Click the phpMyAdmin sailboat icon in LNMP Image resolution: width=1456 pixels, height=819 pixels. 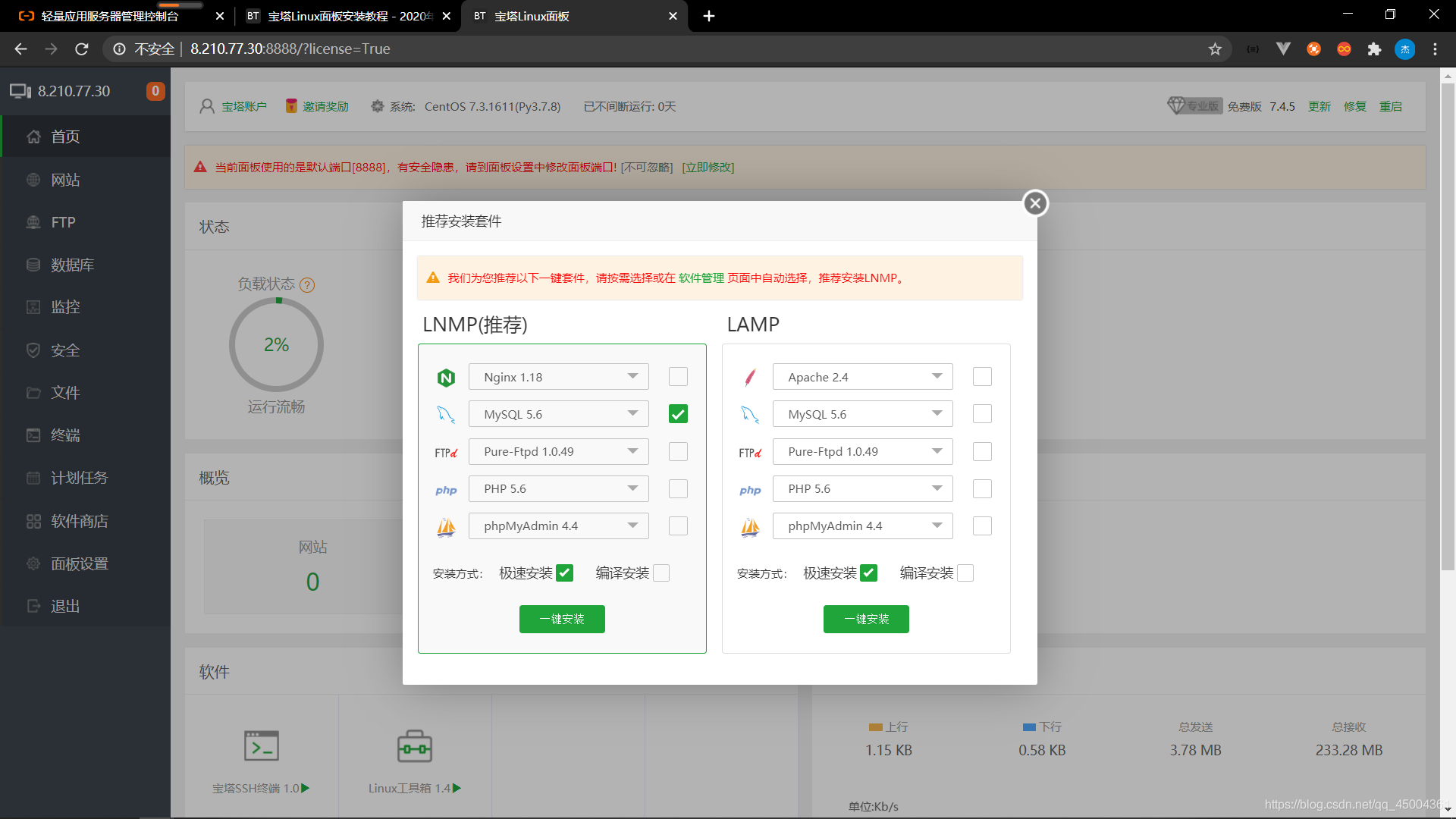click(446, 526)
